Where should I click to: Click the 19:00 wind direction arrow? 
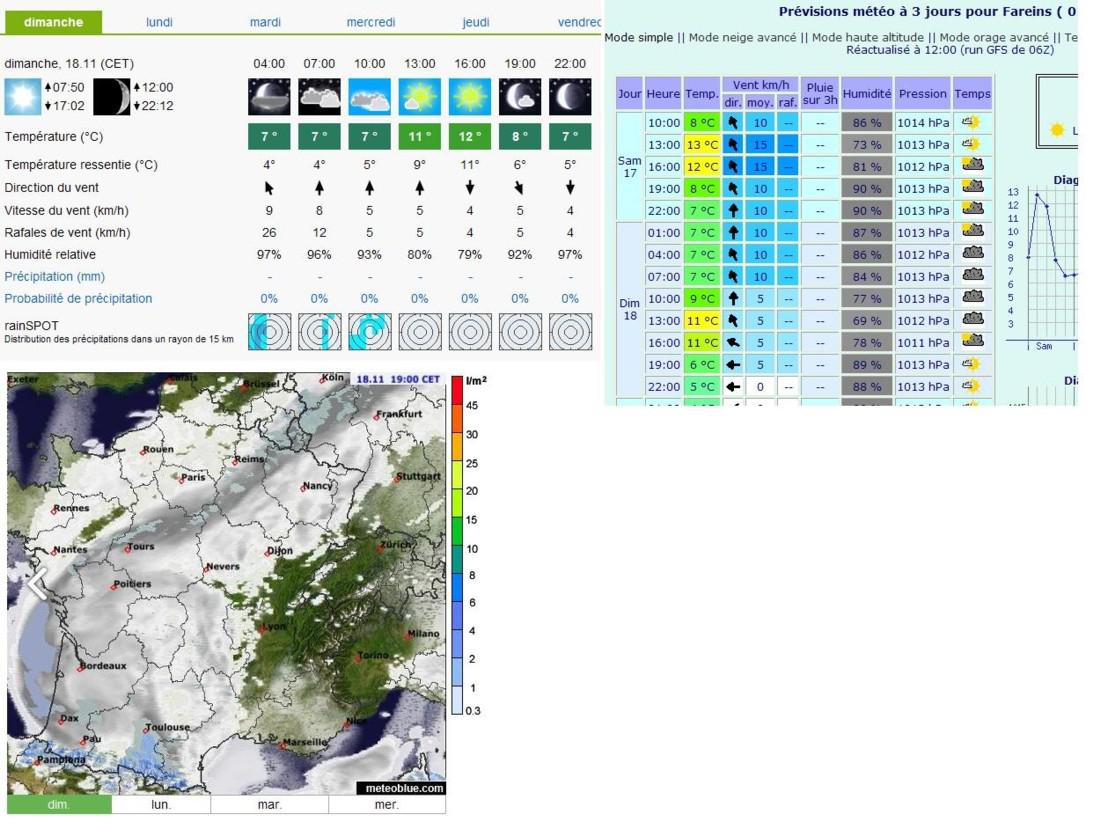coord(520,188)
